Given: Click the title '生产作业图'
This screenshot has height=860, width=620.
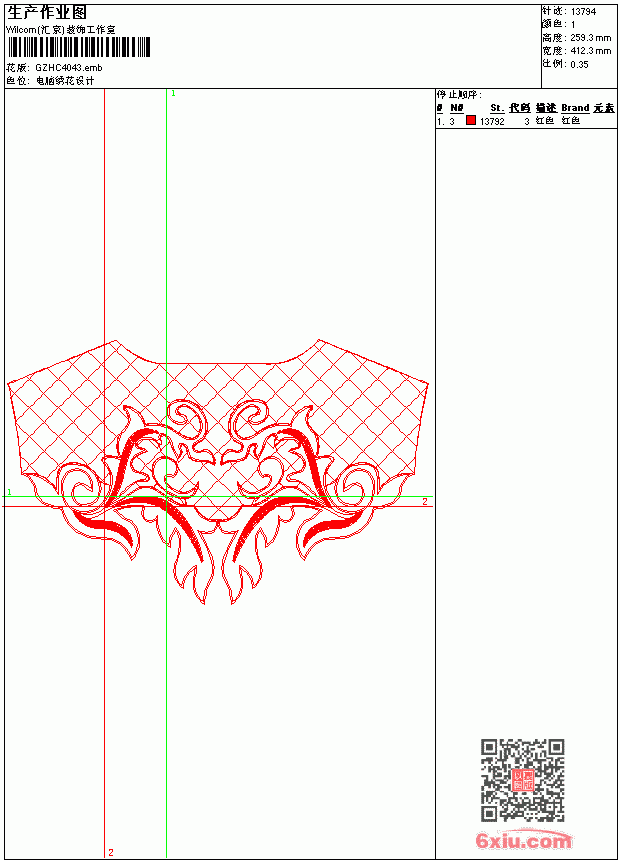Looking at the screenshot, I should pos(47,13).
